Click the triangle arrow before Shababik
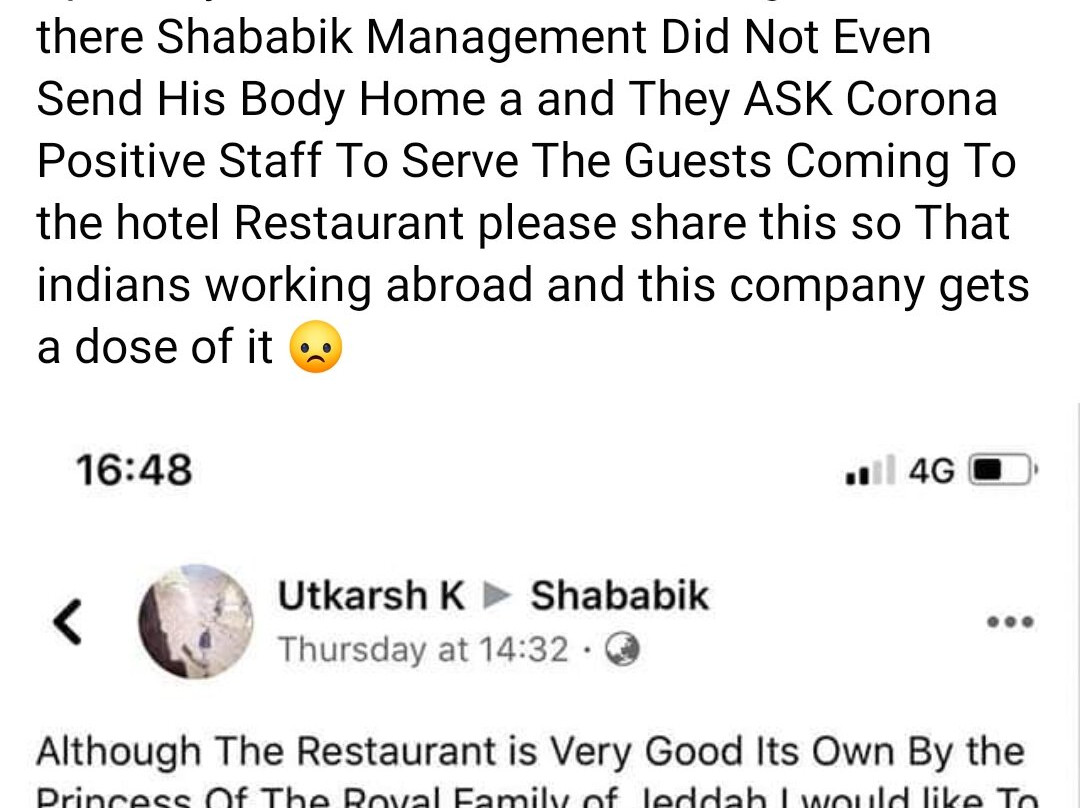Viewport: 1080px width, 808px height. coord(497,596)
